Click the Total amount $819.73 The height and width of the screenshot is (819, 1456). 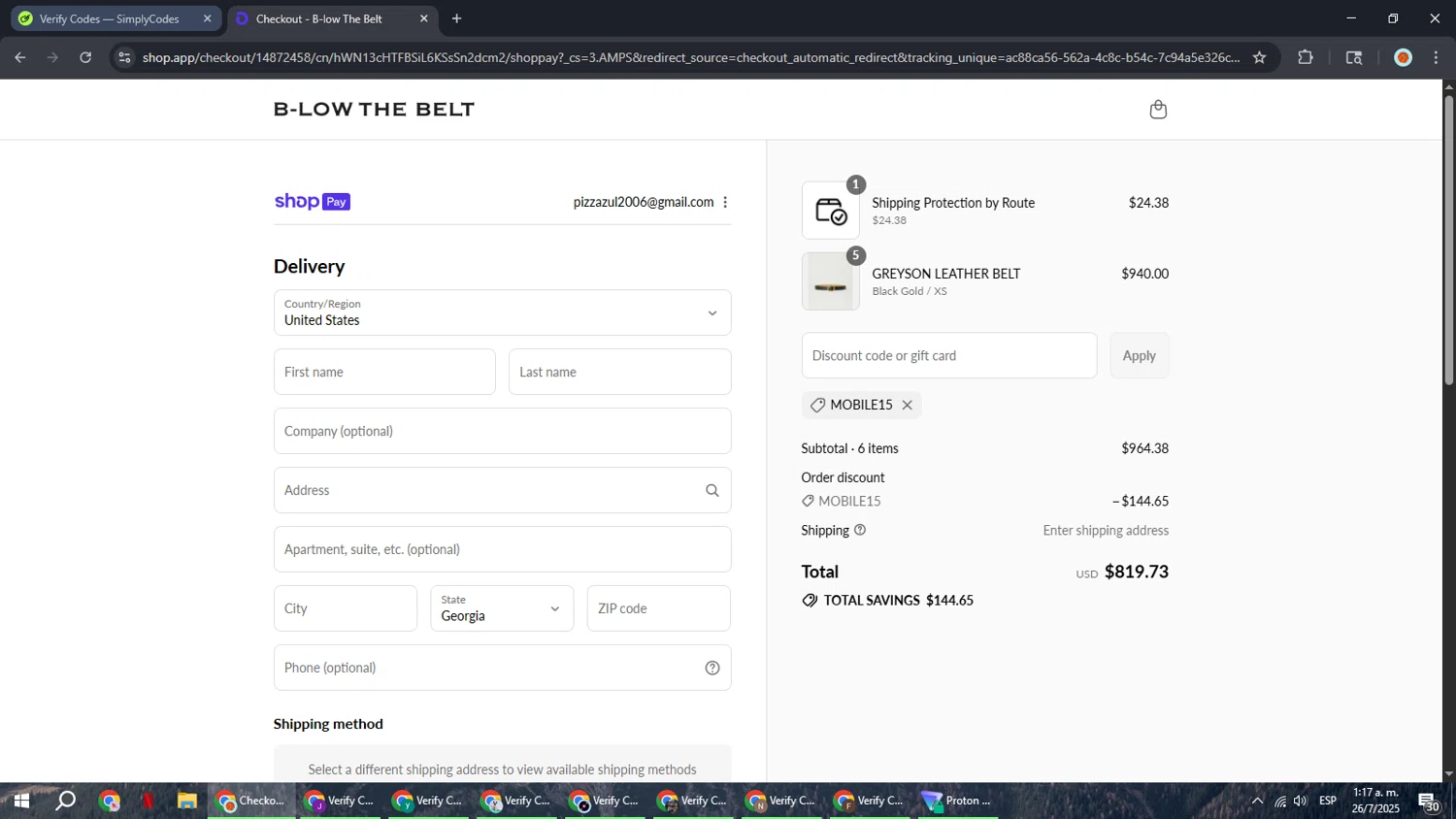click(x=1137, y=572)
